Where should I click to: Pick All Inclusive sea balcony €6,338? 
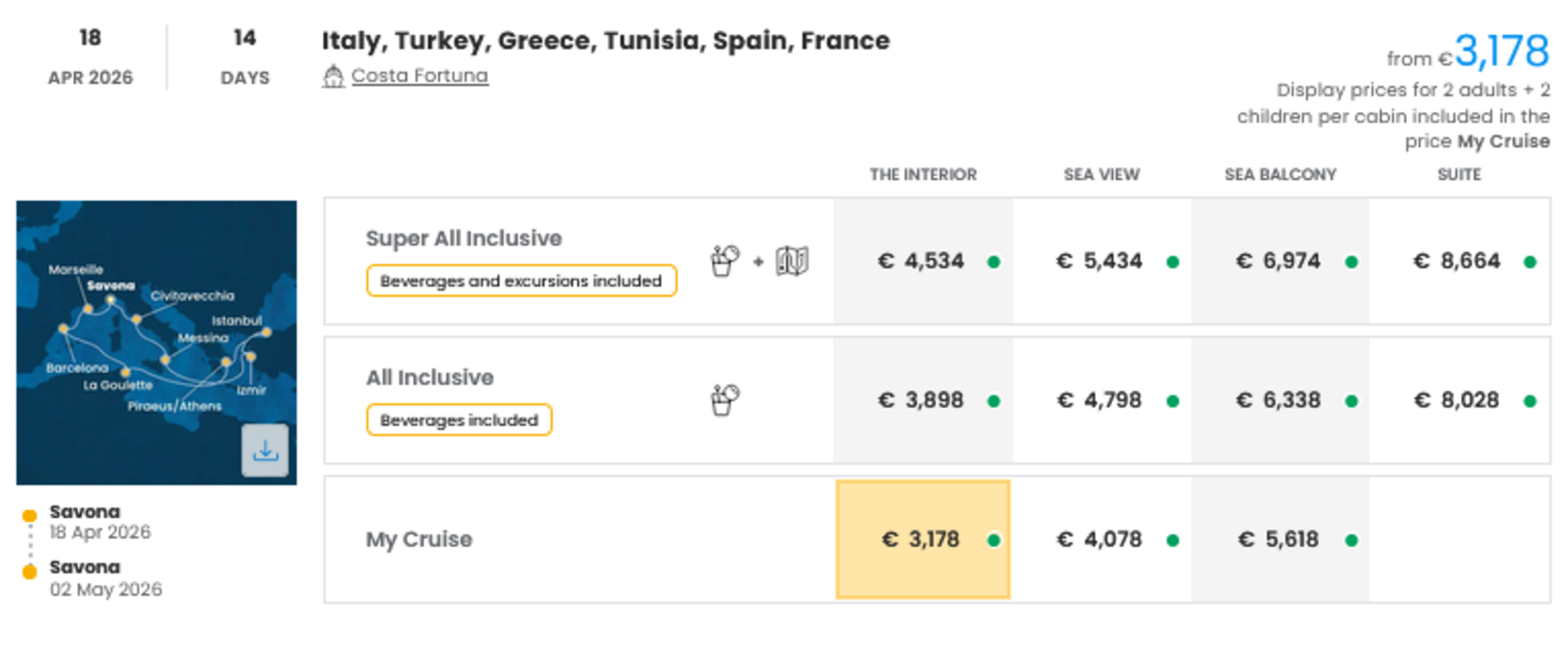[1278, 400]
